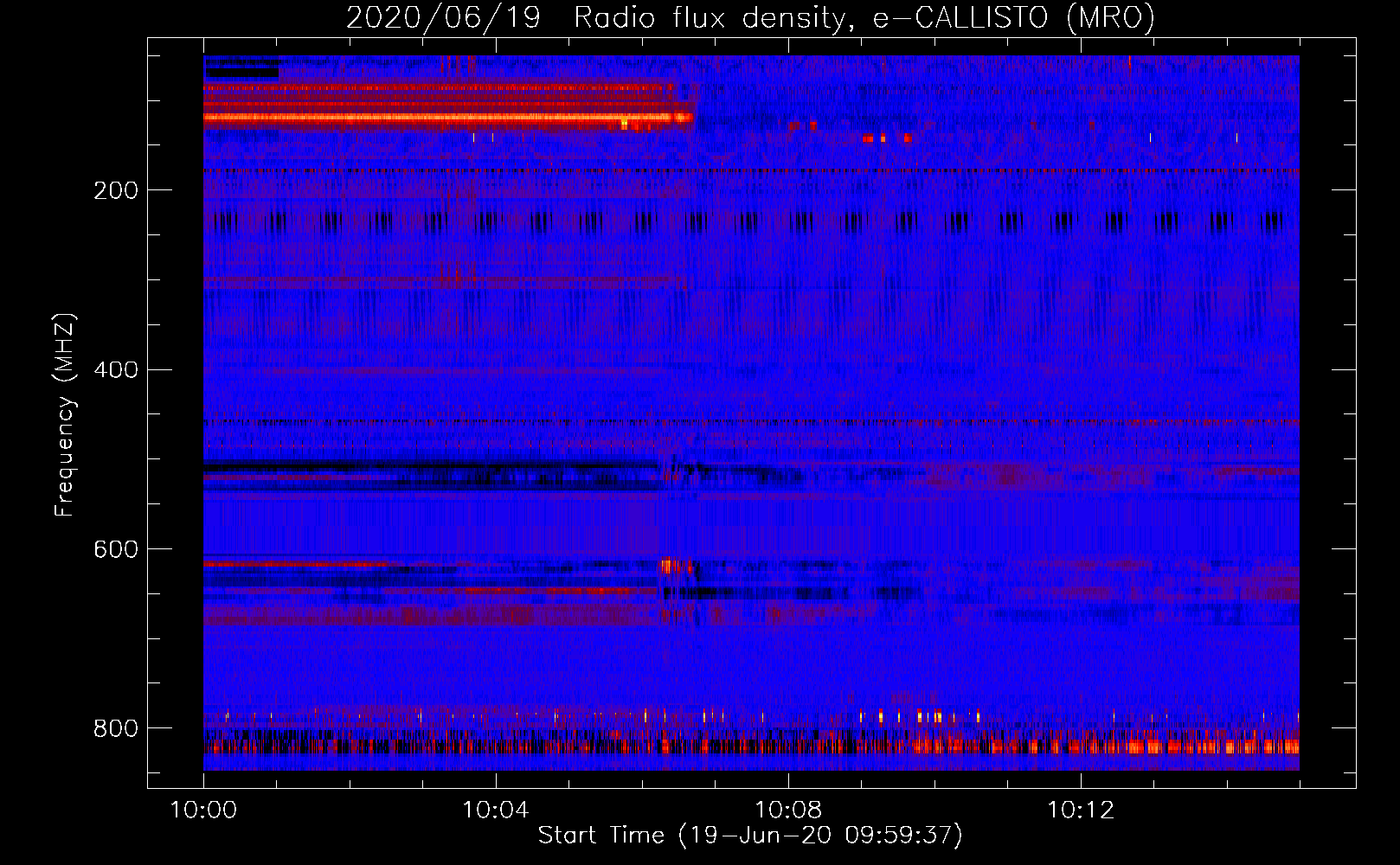Click the 10:00 time axis label
Image resolution: width=1400 pixels, height=865 pixels.
pyautogui.click(x=203, y=811)
